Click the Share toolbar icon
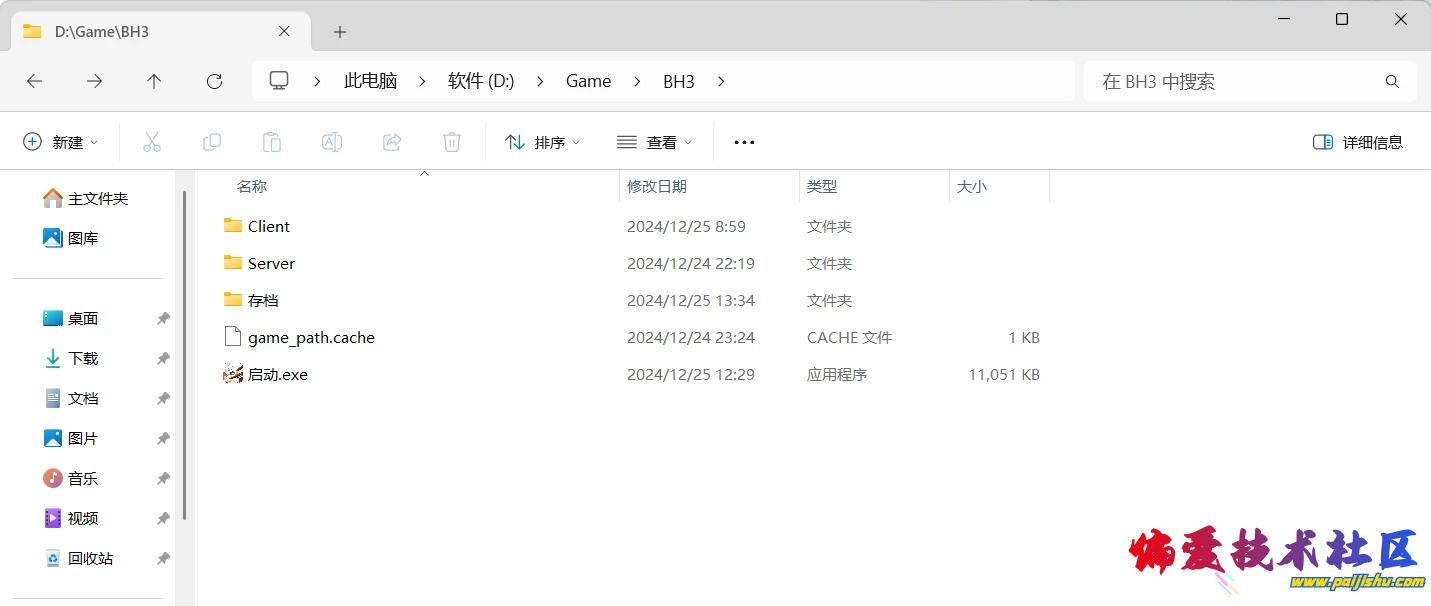The image size is (1431, 606). click(392, 142)
